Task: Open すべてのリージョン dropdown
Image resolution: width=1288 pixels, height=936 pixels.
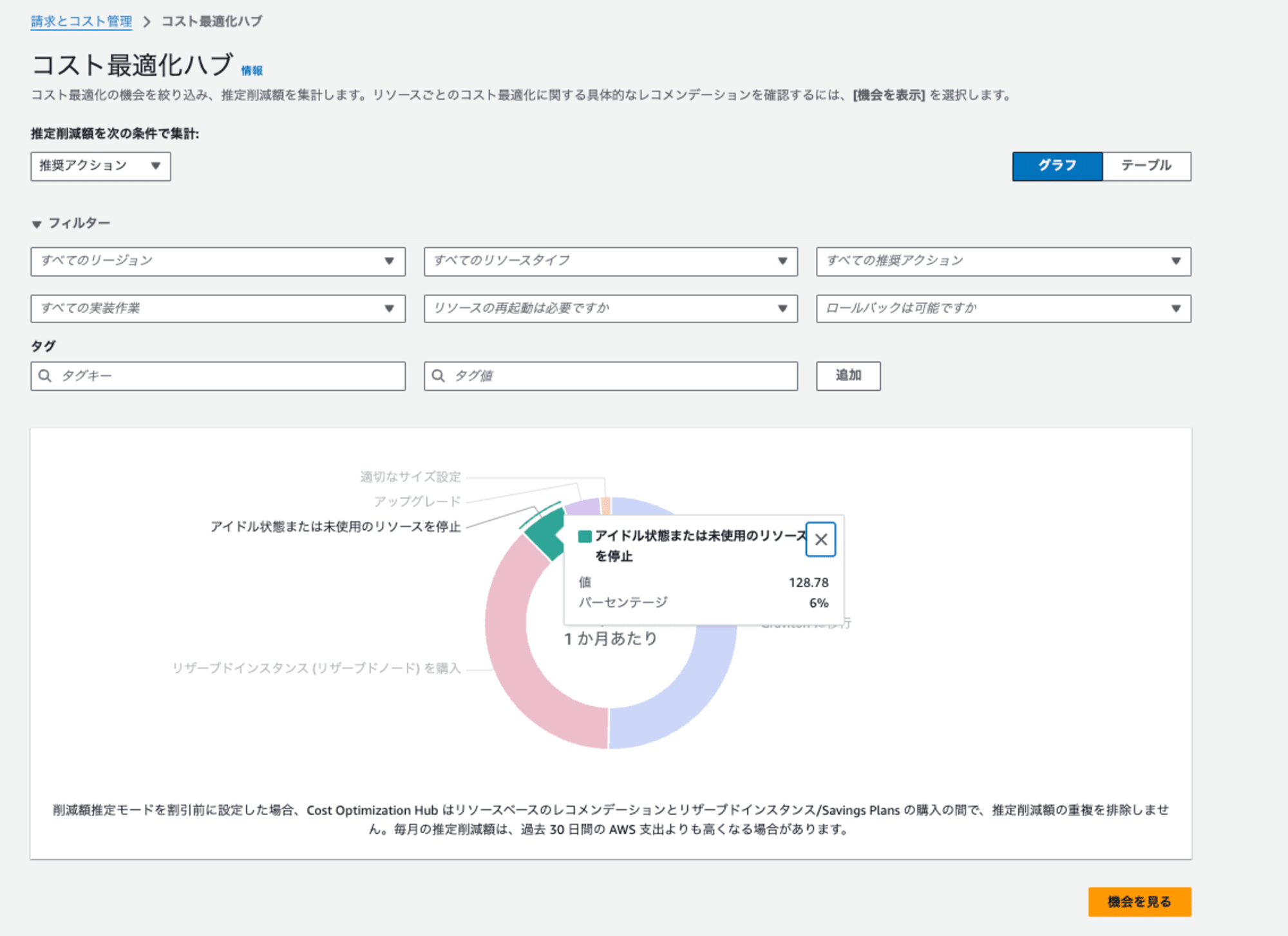Action: [218, 261]
